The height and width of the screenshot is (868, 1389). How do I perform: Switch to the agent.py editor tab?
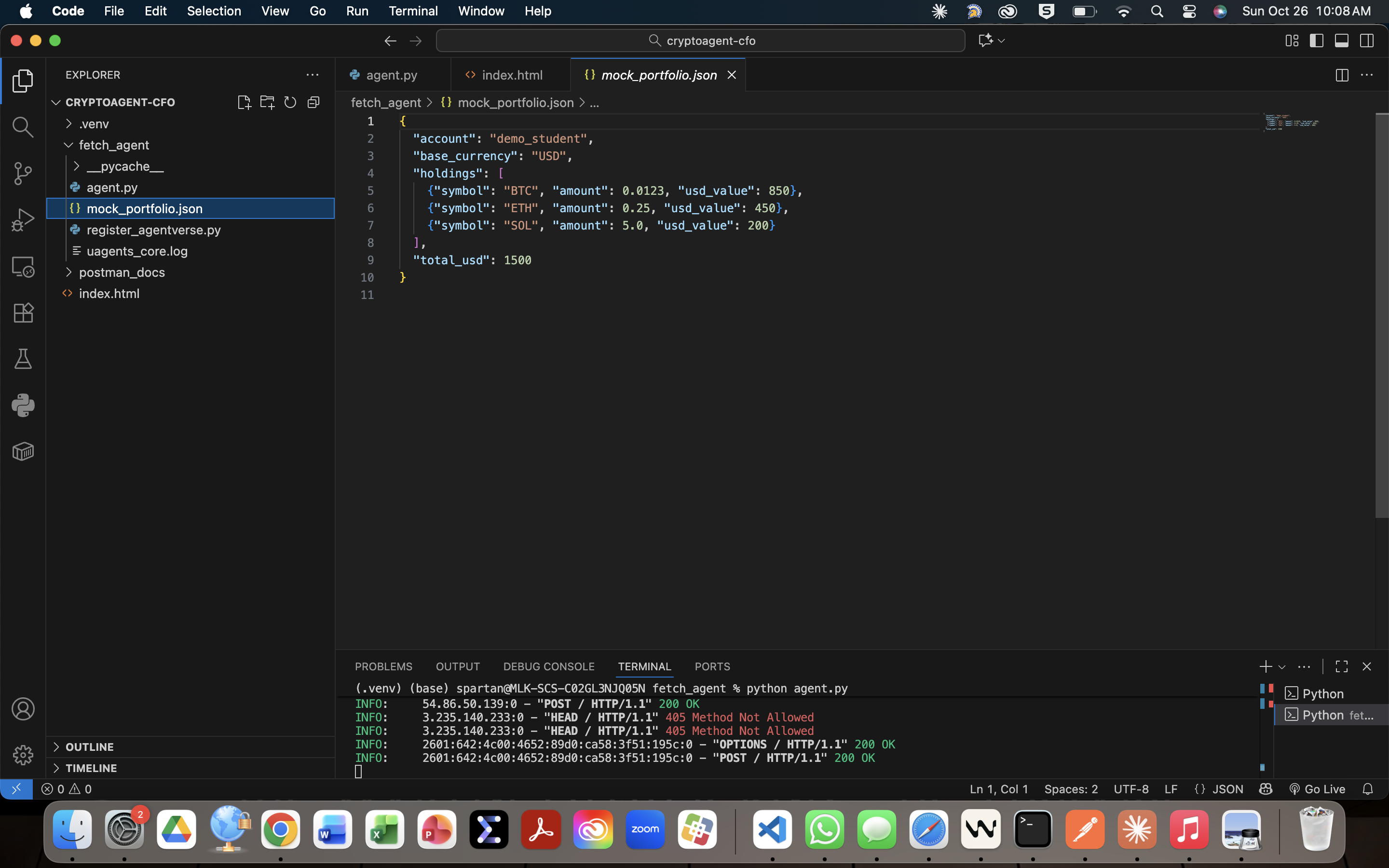(x=392, y=75)
